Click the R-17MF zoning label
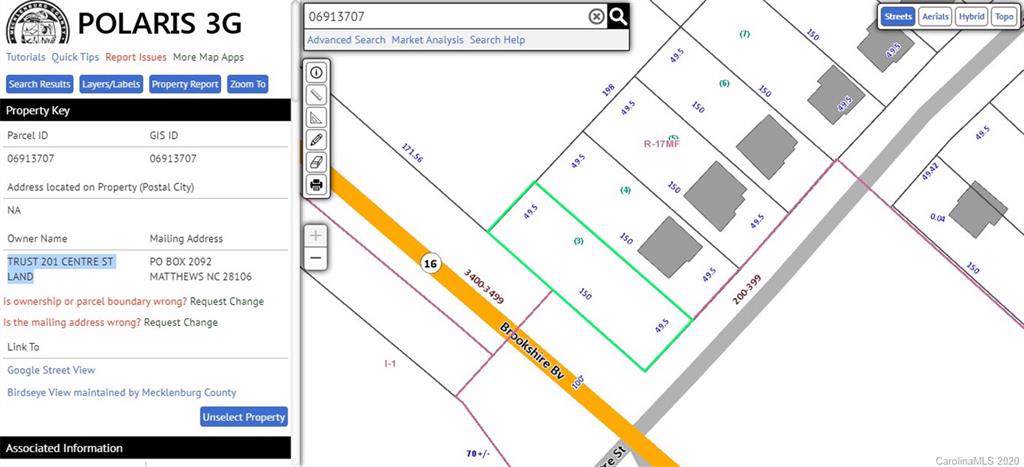1024x467 pixels. tap(662, 144)
